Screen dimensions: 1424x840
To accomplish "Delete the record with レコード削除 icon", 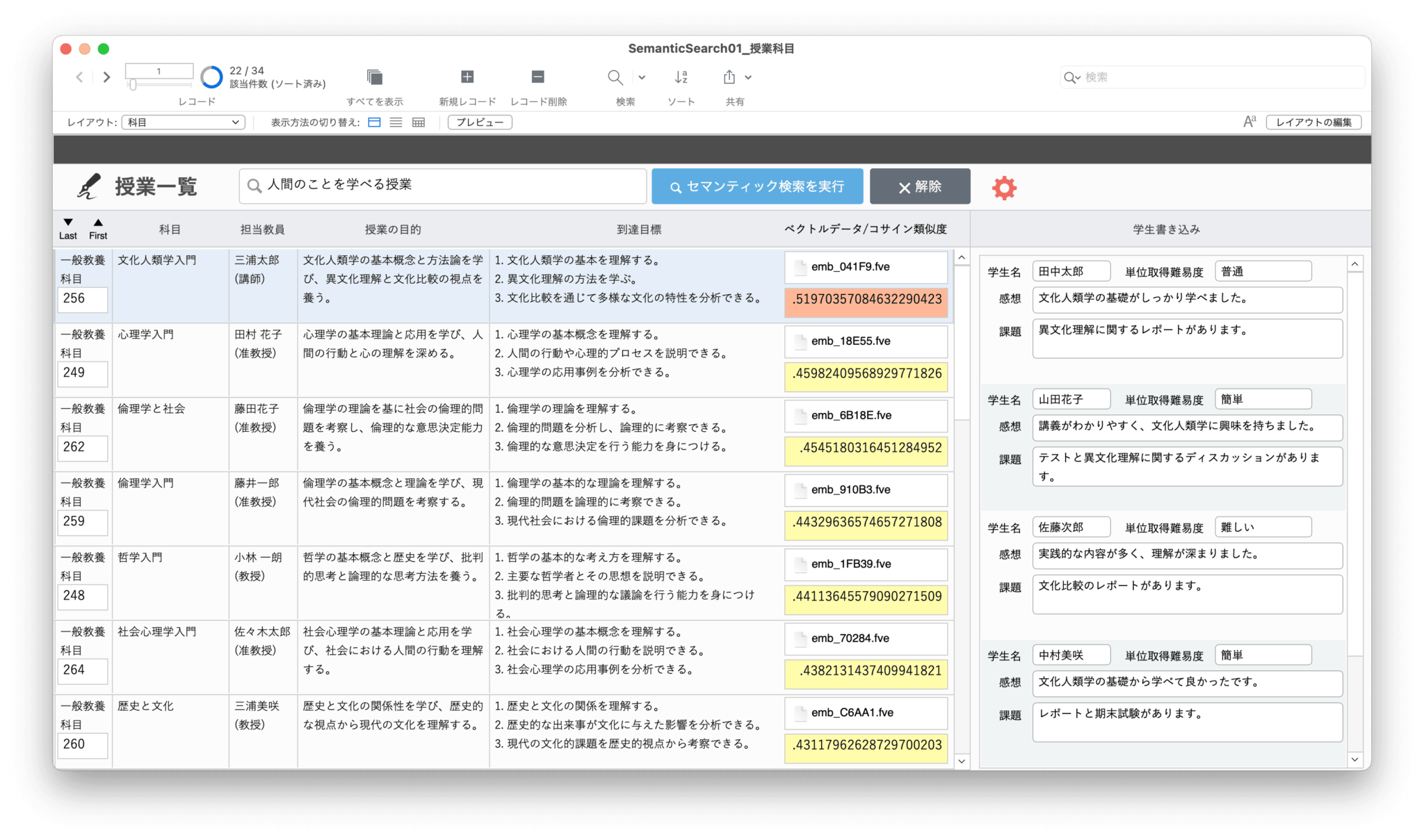I will point(537,76).
